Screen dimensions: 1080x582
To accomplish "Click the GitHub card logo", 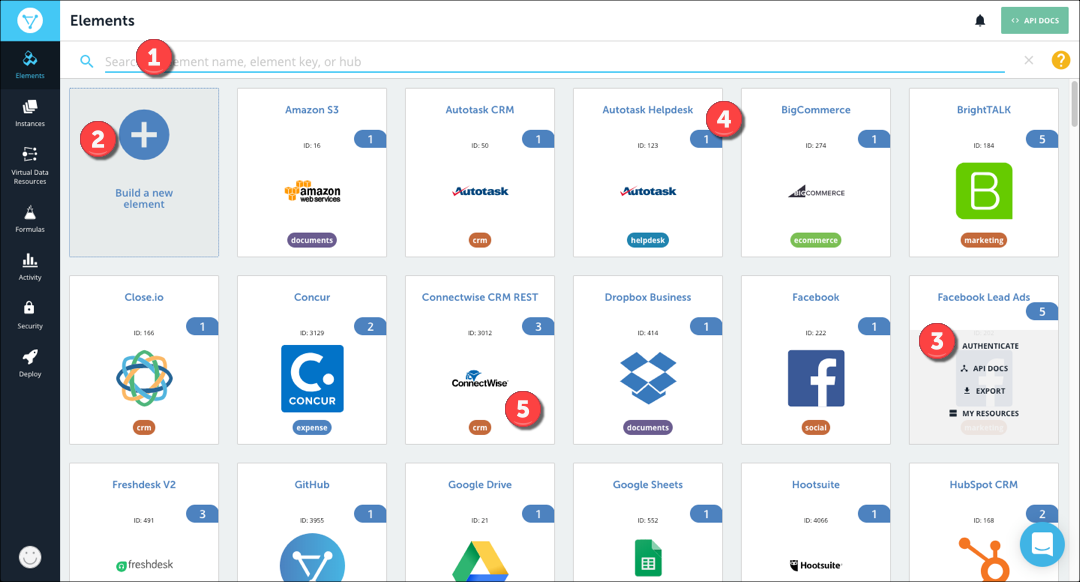I will tap(312, 558).
